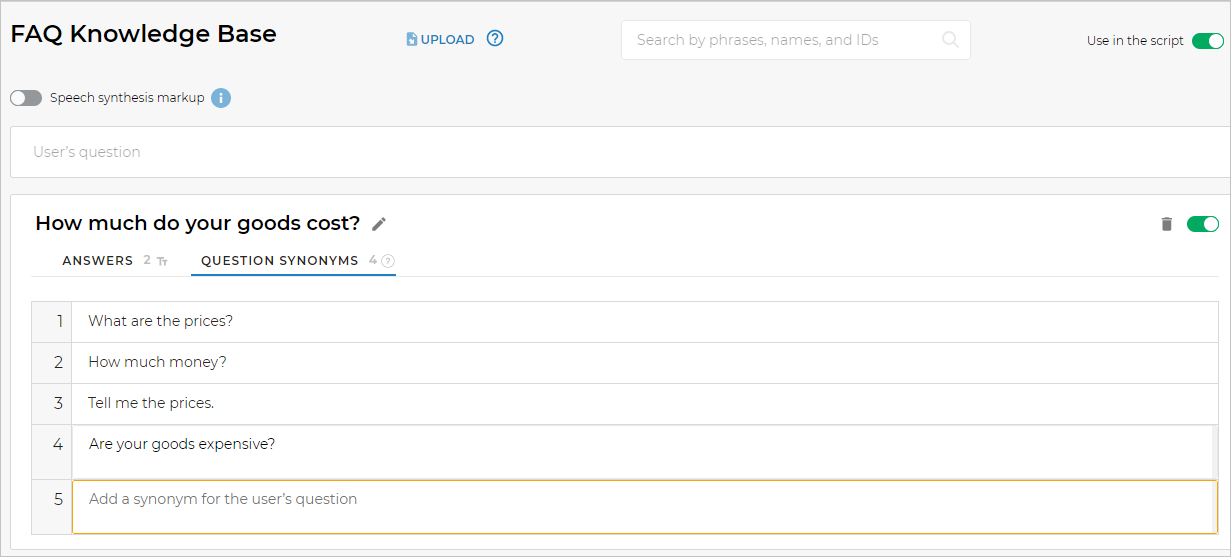Image resolution: width=1231 pixels, height=557 pixels.
Task: Click the User's question input field
Action: click(x=620, y=152)
